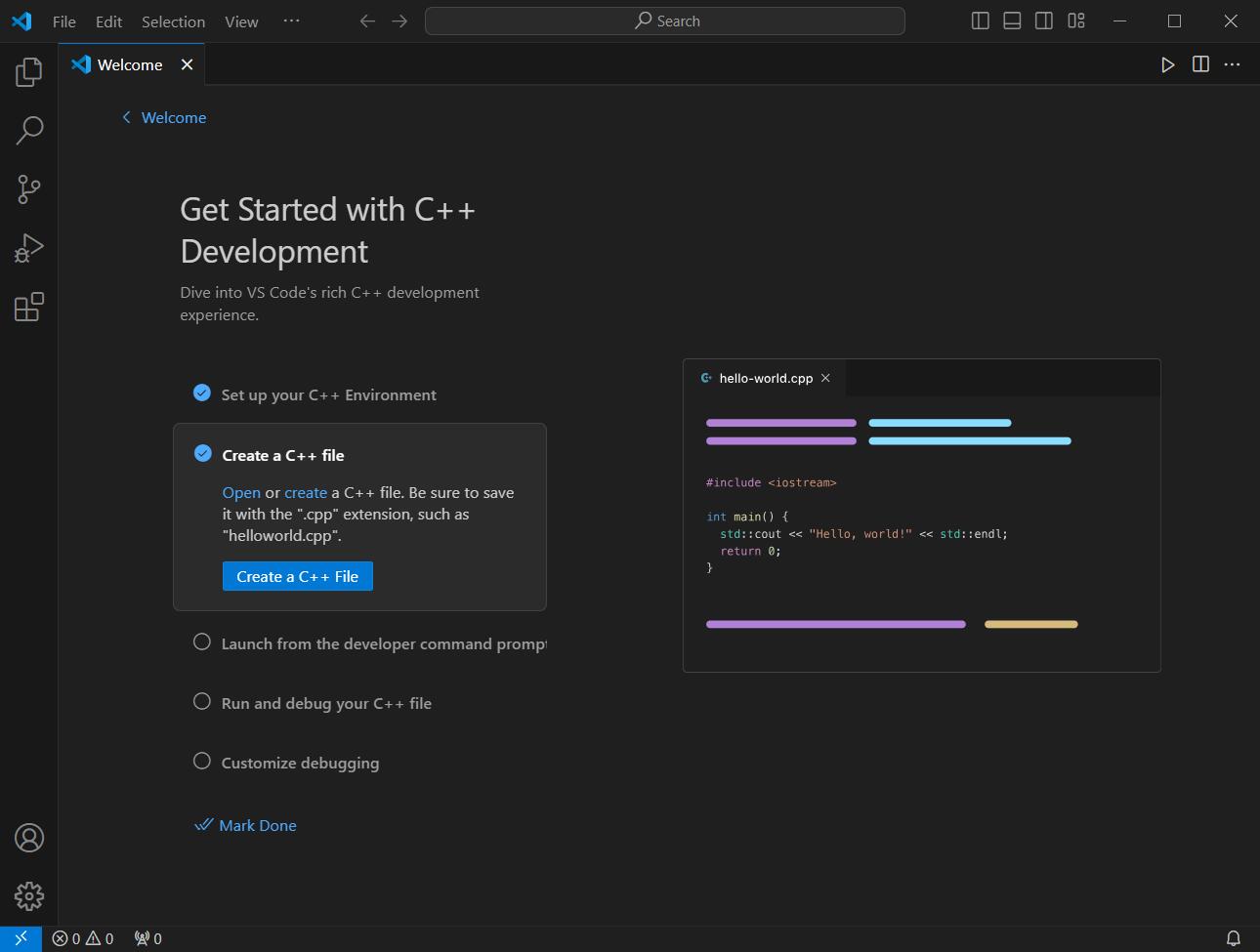The image size is (1260, 952).
Task: Check the Run and debug your C++ file circle
Action: 202,701
